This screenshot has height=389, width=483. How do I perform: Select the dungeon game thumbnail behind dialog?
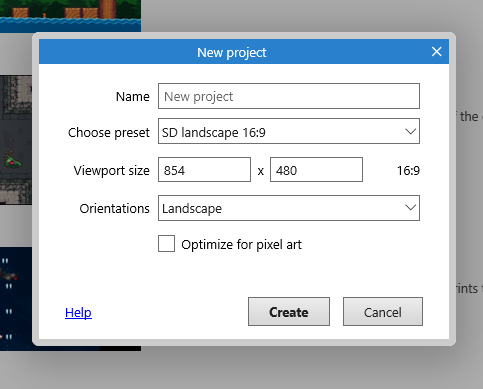click(16, 140)
